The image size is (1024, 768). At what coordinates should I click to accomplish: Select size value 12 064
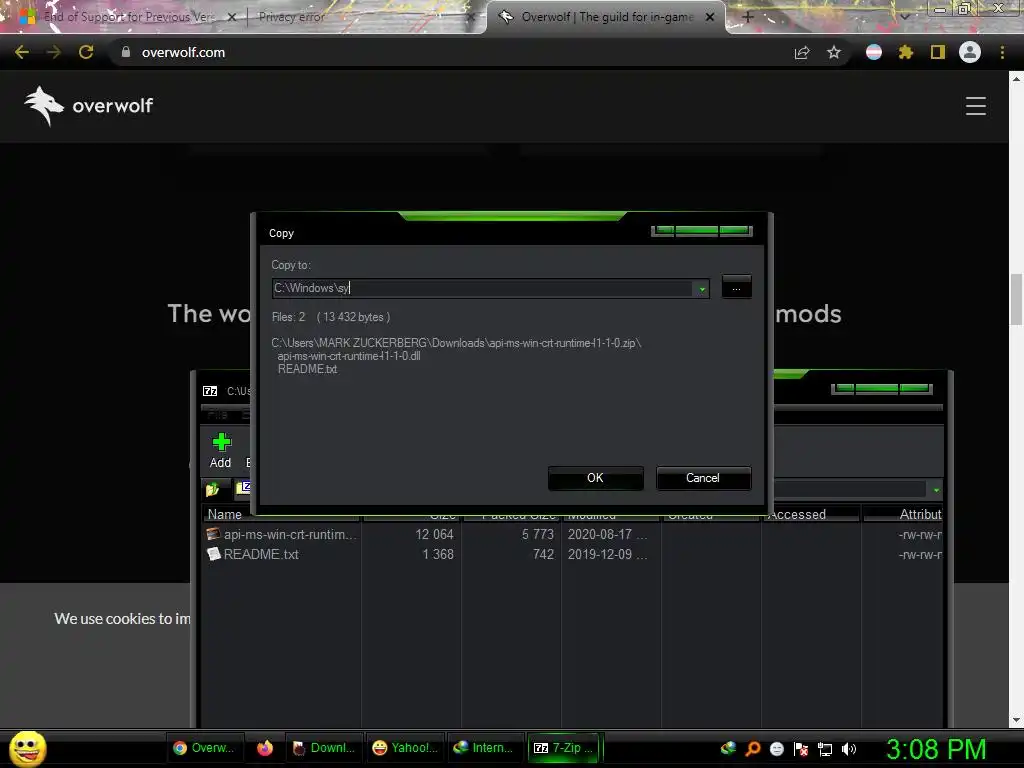click(434, 534)
